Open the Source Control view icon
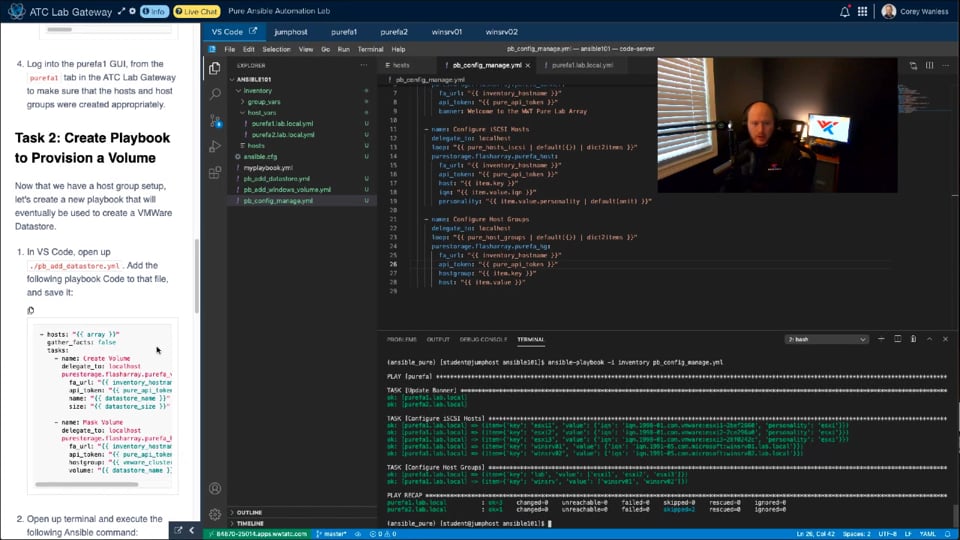This screenshot has height=540, width=960. click(x=215, y=121)
